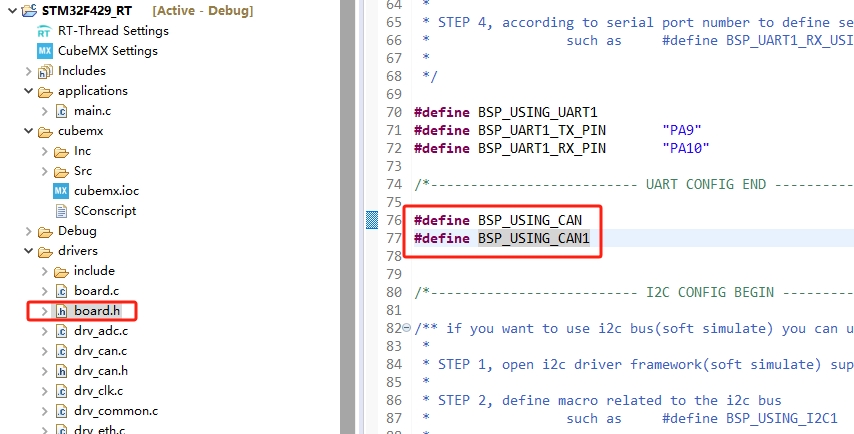This screenshot has width=854, height=434.
Task: Click BSP_USING_CAN on line 76
Action: click(530, 221)
